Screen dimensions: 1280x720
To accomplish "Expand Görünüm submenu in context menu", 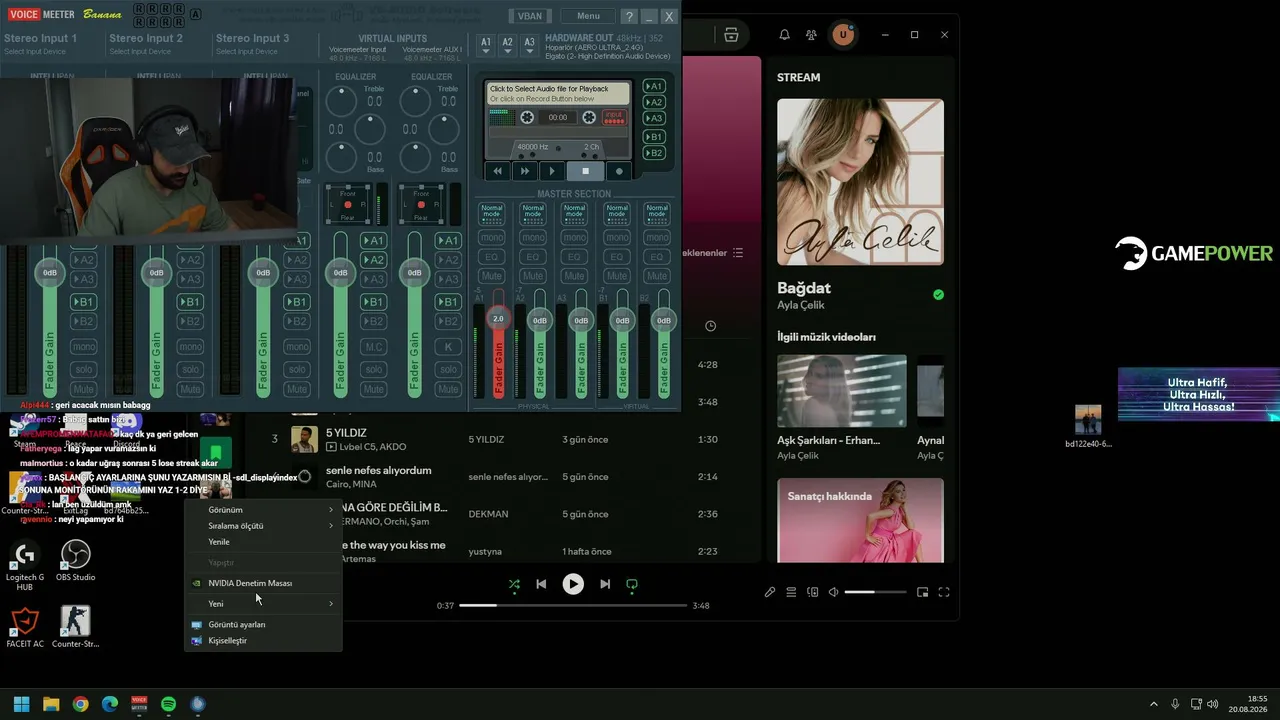I will [x=263, y=510].
